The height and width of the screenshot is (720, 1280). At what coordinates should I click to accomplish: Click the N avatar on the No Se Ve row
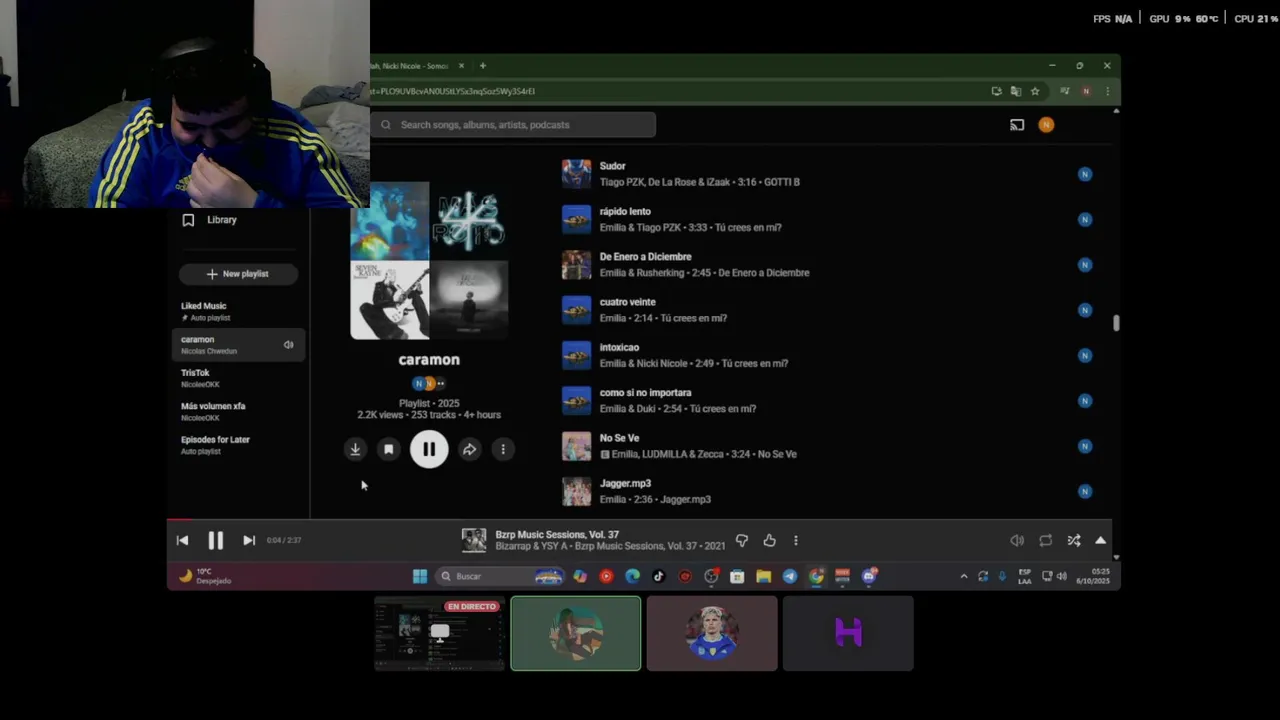point(1085,446)
